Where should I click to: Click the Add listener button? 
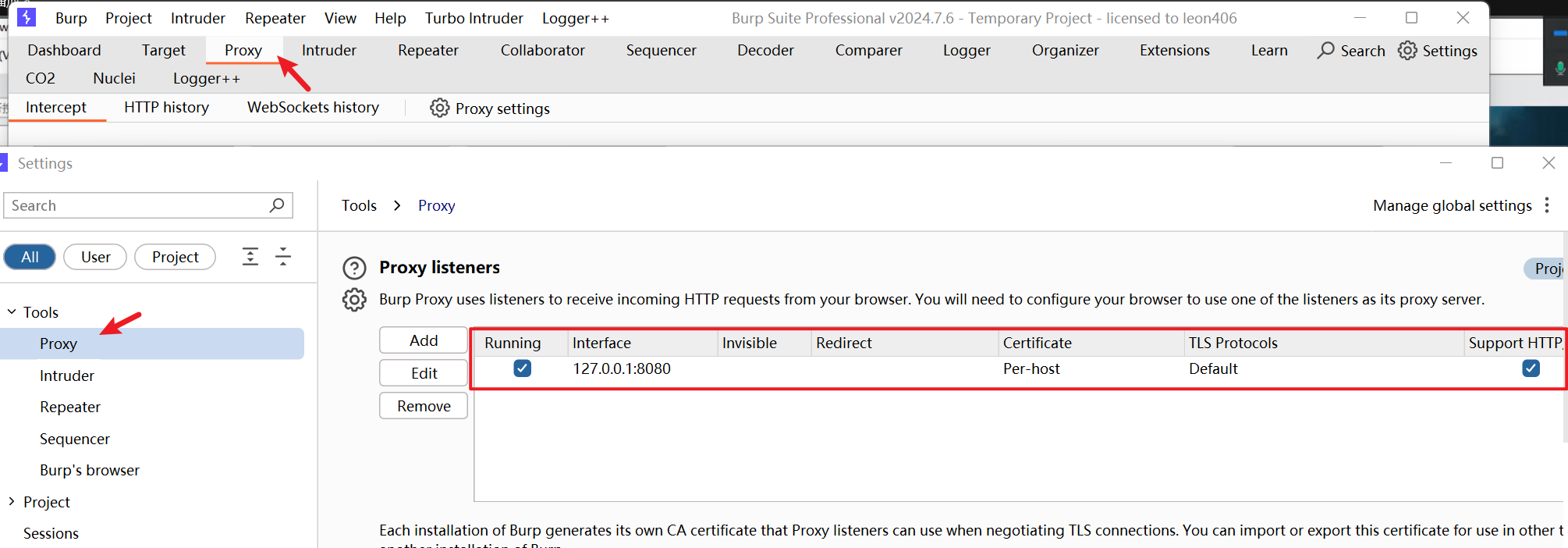tap(424, 340)
